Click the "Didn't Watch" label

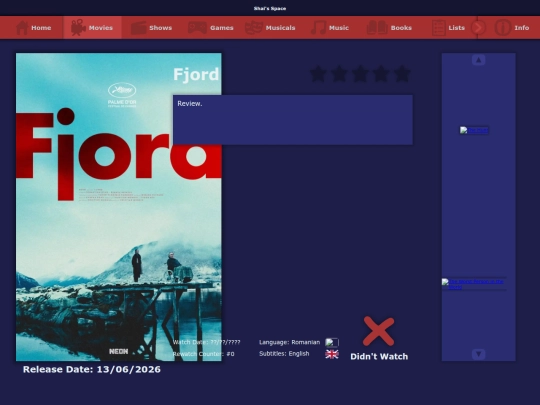[379, 356]
